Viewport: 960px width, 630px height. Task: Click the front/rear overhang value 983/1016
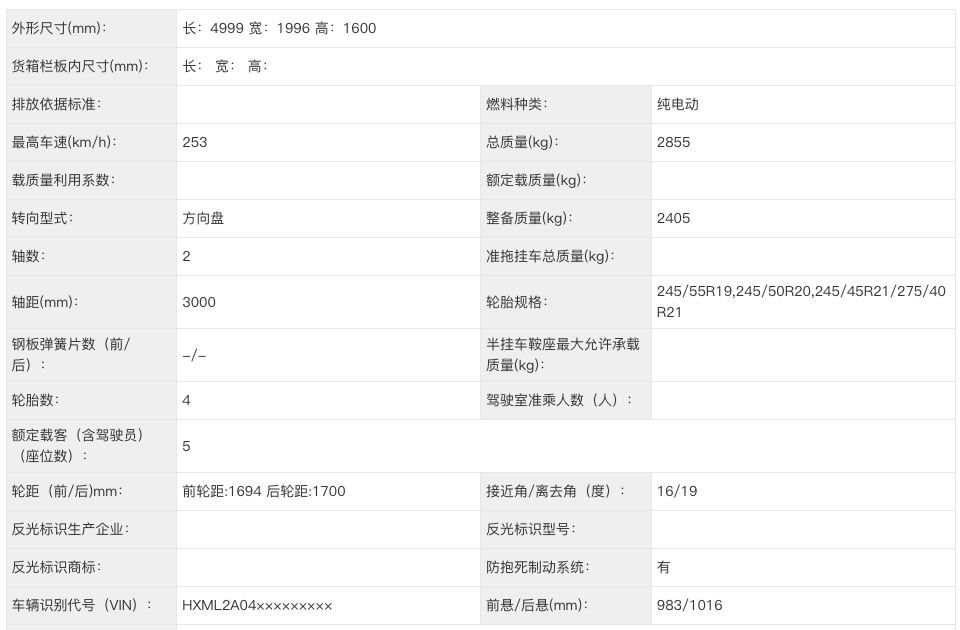(x=689, y=605)
